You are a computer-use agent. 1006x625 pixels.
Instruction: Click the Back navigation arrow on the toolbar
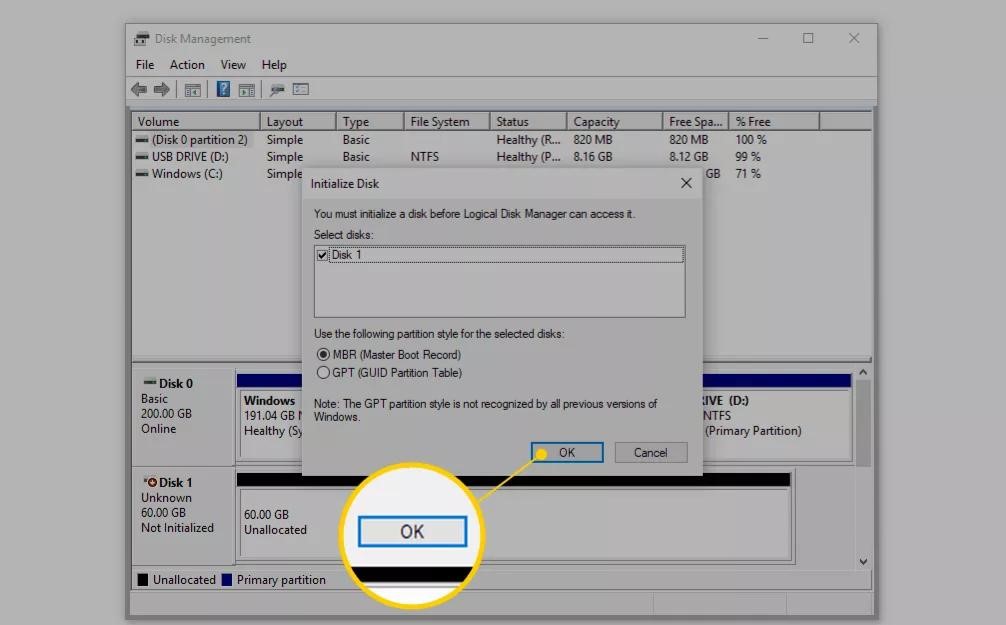(x=137, y=89)
